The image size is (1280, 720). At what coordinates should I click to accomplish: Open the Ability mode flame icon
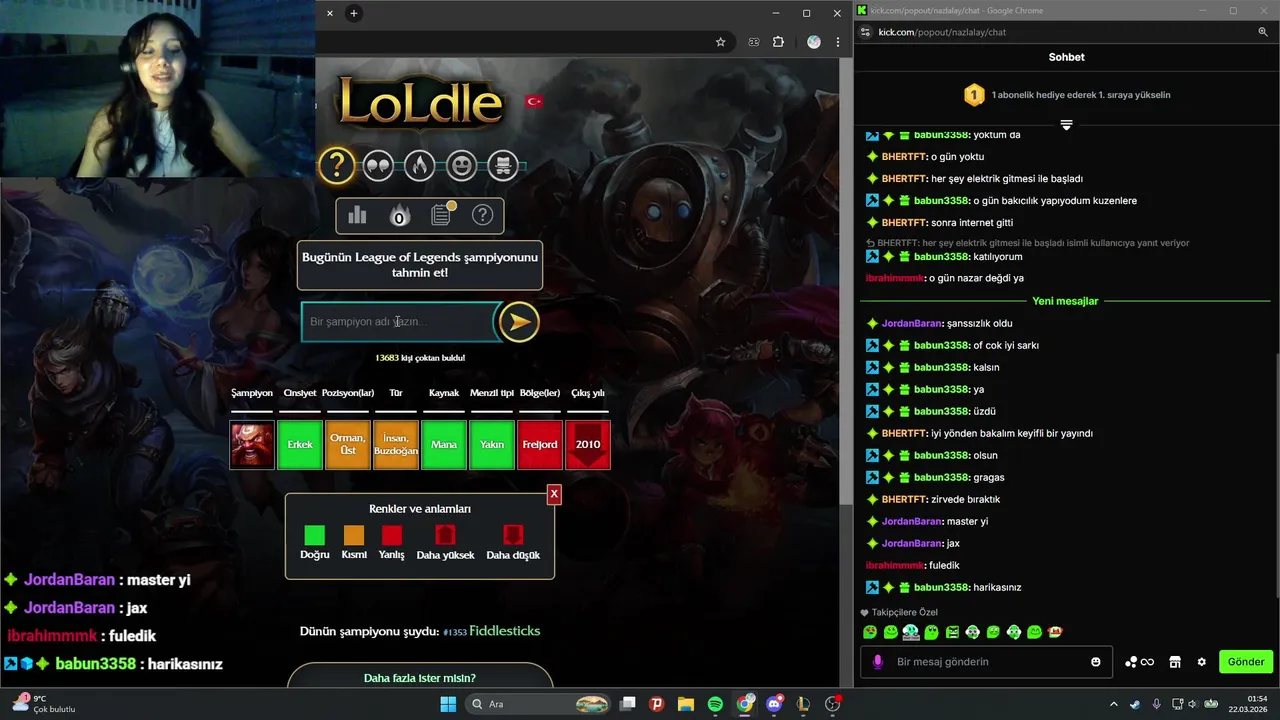420,165
